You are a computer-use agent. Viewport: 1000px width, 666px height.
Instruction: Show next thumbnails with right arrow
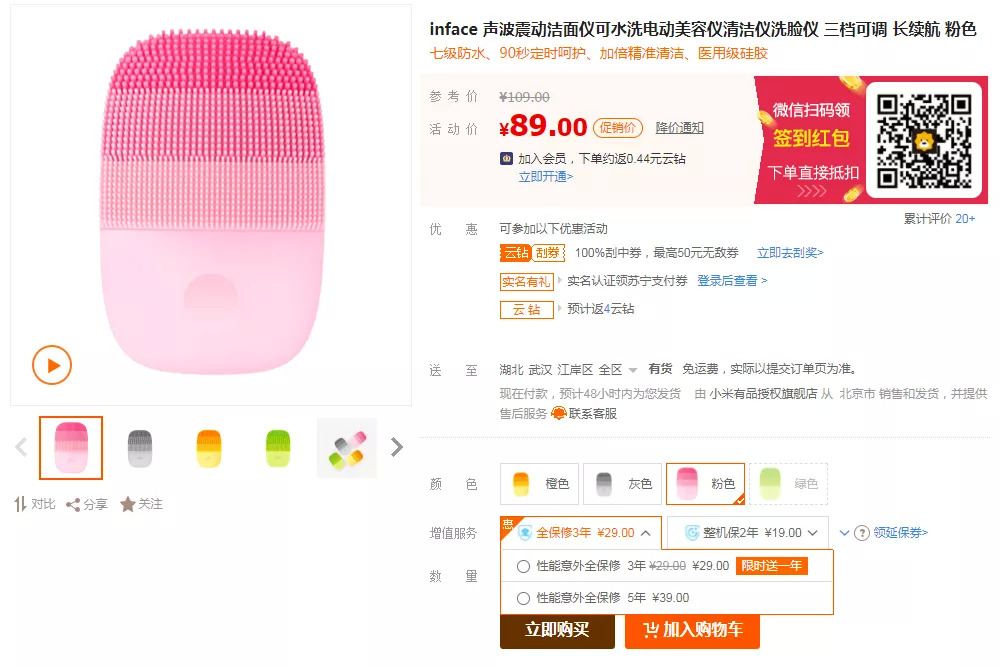point(397,447)
